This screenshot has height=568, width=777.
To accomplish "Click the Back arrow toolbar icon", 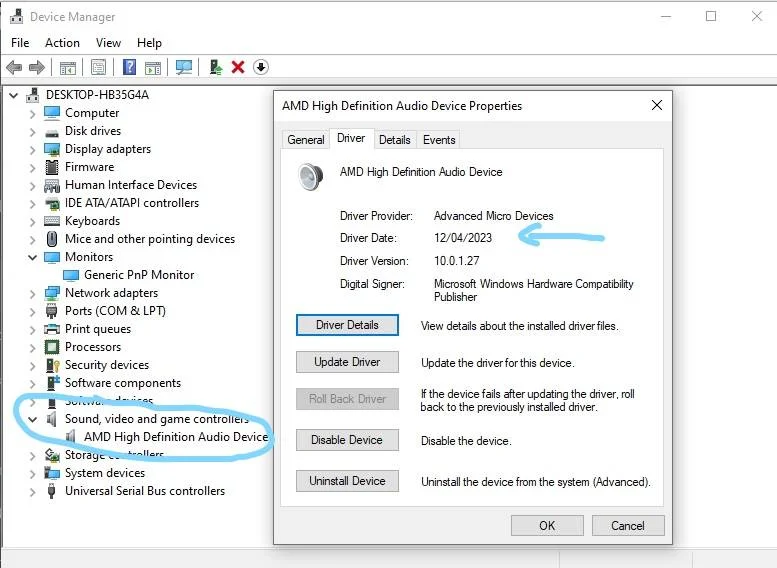I will 14,67.
